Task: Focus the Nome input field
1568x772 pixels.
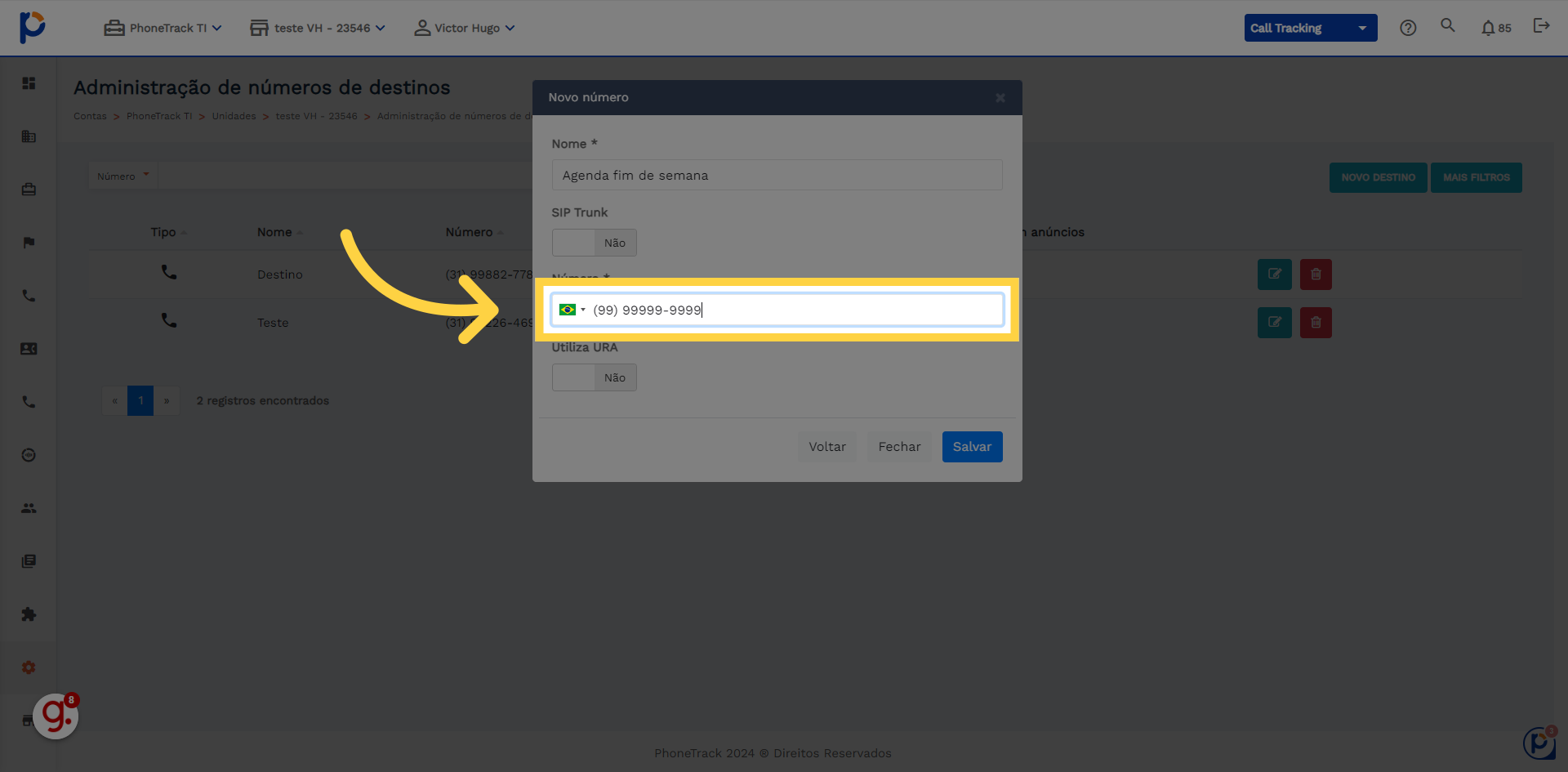Action: pos(777,175)
